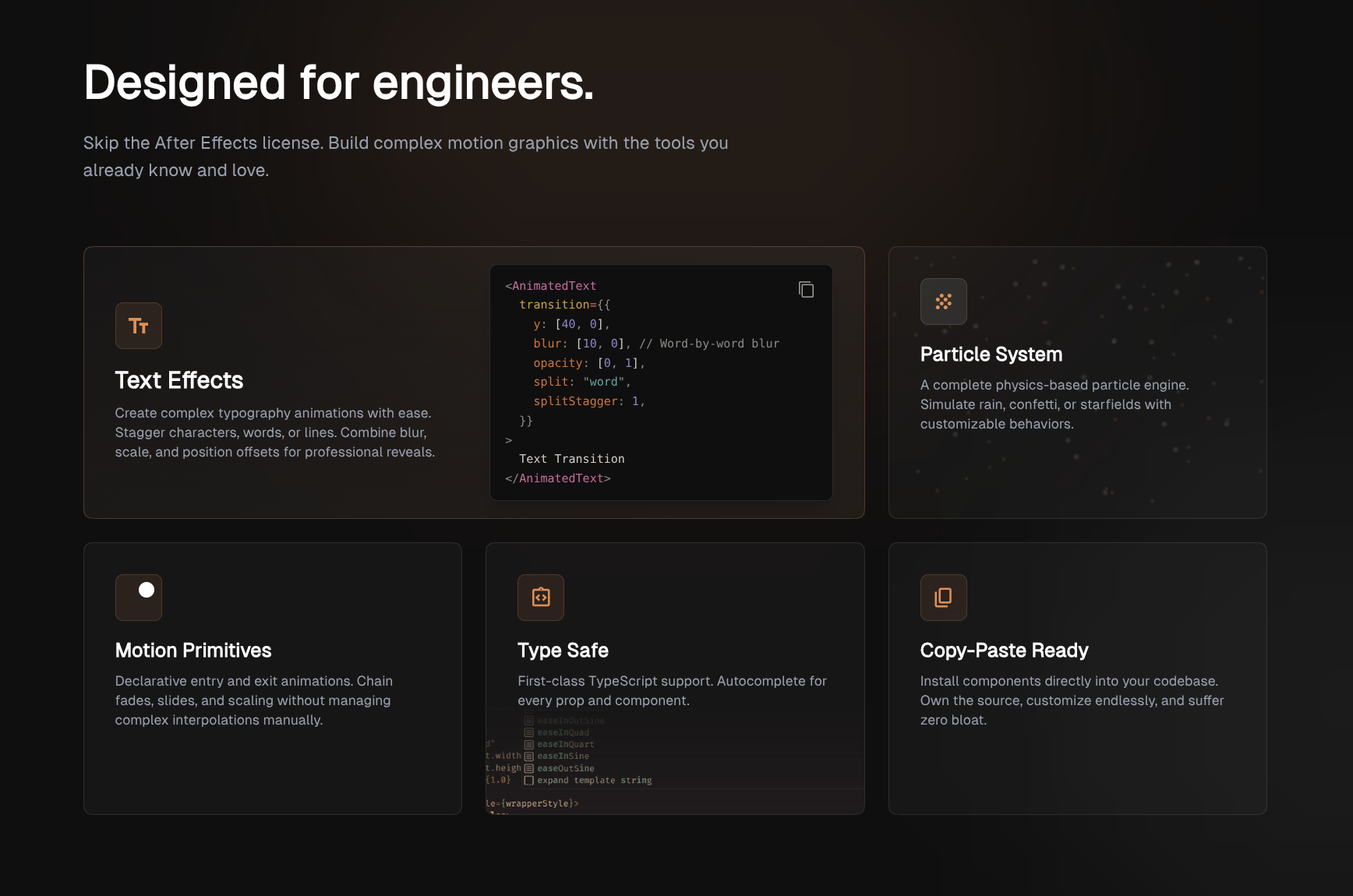Click the easeInQuad method icon in the autocomplete
1353x896 pixels.
[x=529, y=732]
